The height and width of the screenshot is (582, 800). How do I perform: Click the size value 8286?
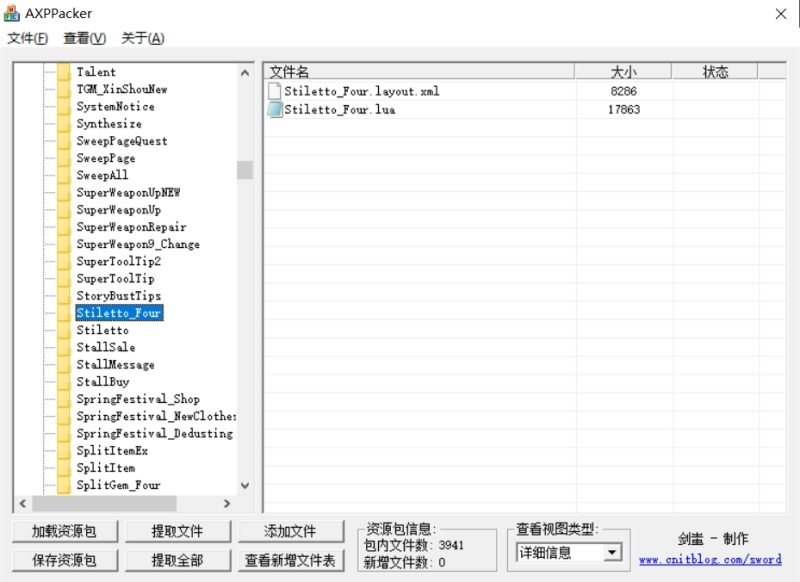(x=623, y=91)
